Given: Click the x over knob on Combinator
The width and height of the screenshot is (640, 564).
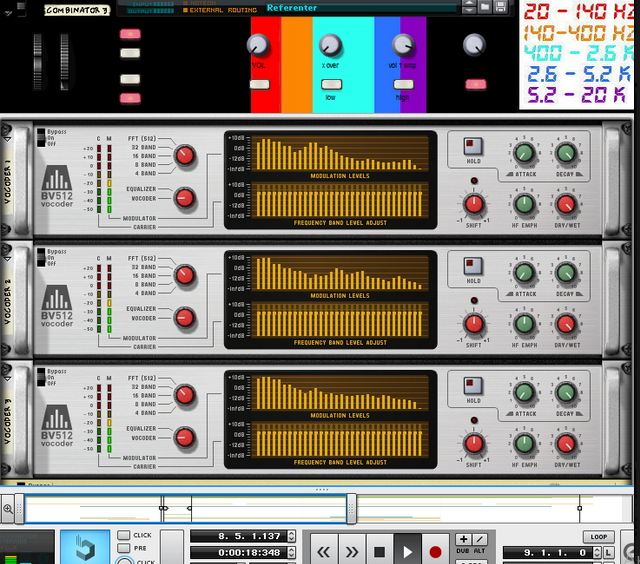Looking at the screenshot, I should pyautogui.click(x=330, y=45).
